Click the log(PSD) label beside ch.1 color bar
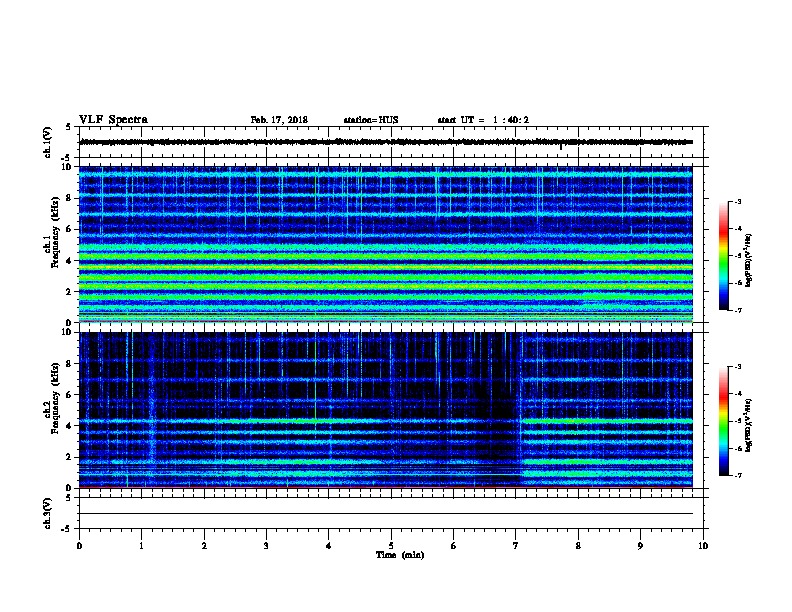The image size is (792, 612). point(749,260)
